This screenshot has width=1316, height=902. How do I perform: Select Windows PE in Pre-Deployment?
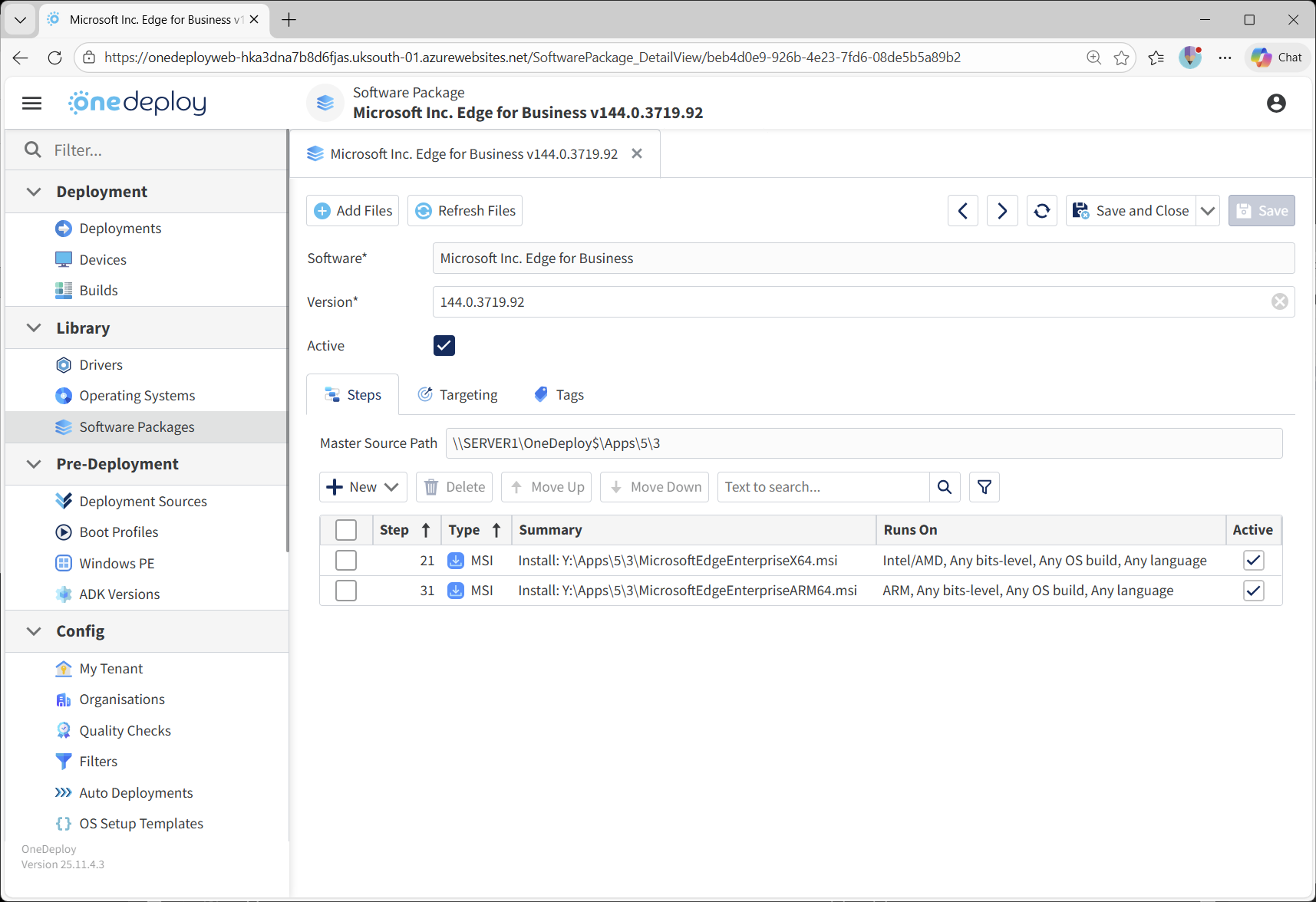pyautogui.click(x=117, y=563)
